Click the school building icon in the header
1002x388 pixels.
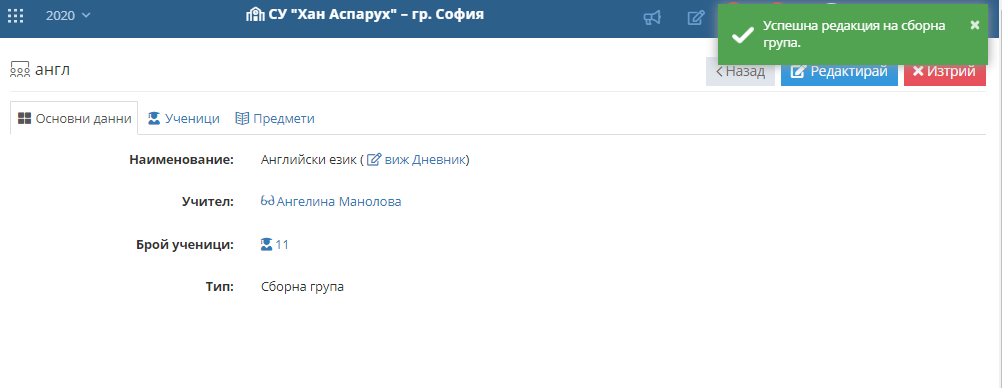point(252,15)
